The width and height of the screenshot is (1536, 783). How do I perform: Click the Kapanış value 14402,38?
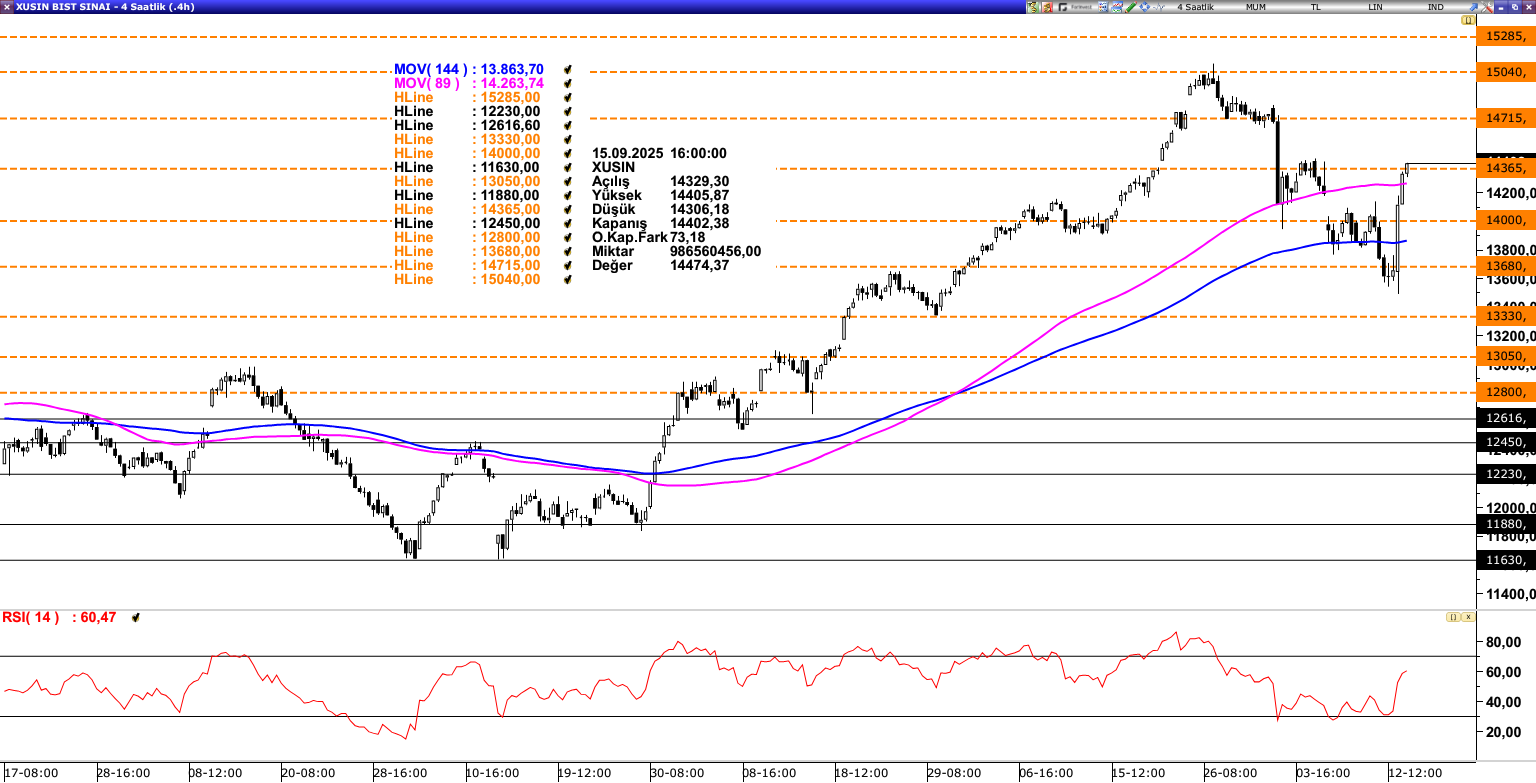coord(698,224)
